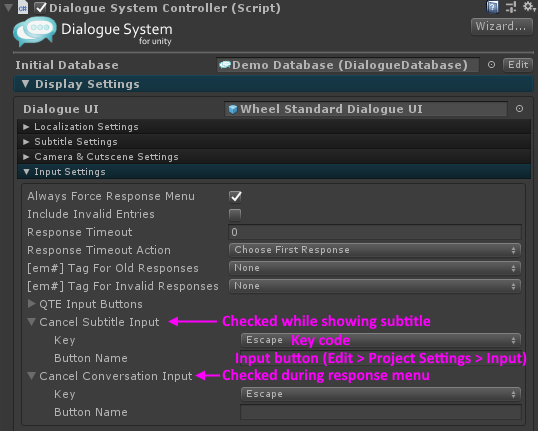This screenshot has height=431, width=538.
Task: Click the C# script icon in header
Action: pos(23,8)
